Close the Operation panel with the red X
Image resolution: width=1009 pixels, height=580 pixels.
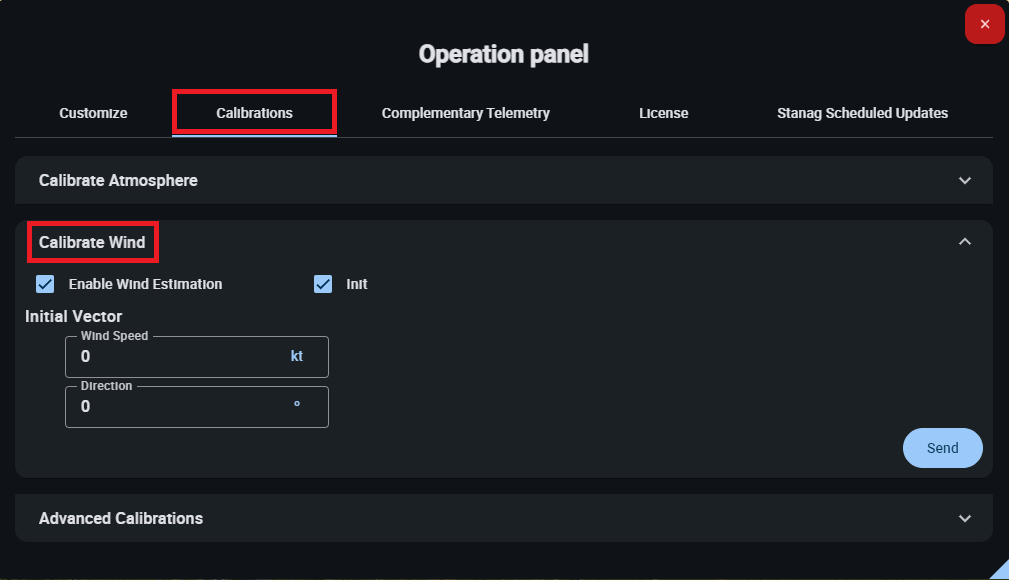[984, 24]
